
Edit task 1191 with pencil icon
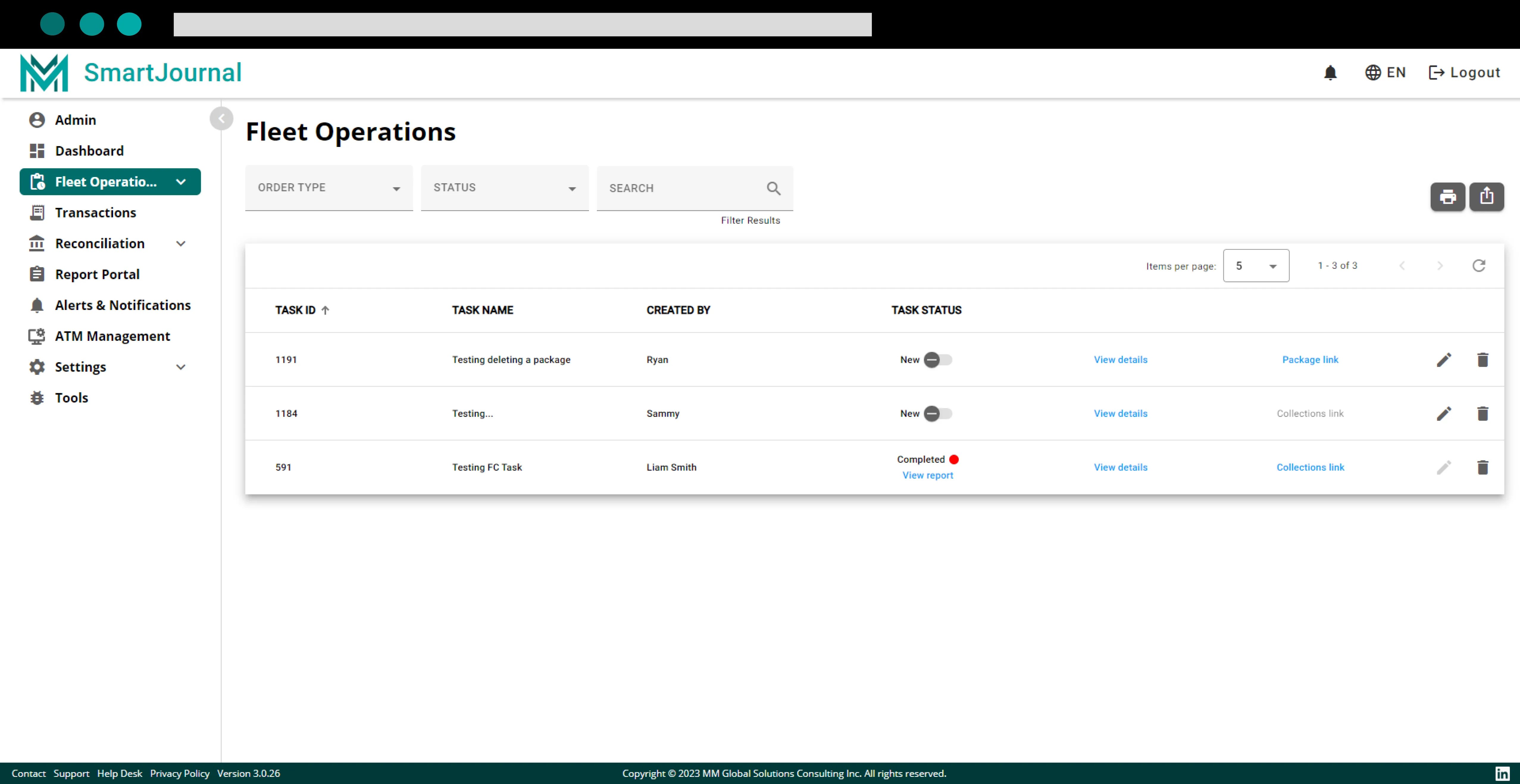point(1444,360)
